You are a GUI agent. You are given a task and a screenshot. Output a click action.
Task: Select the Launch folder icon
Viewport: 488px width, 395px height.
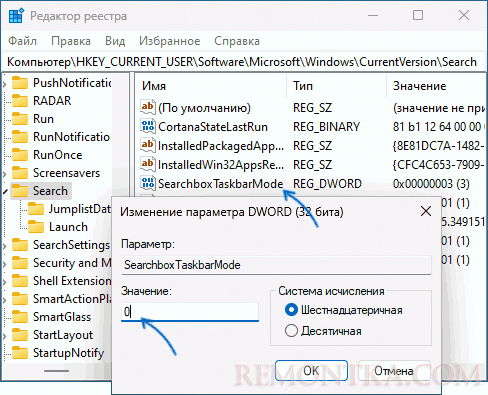[x=36, y=227]
